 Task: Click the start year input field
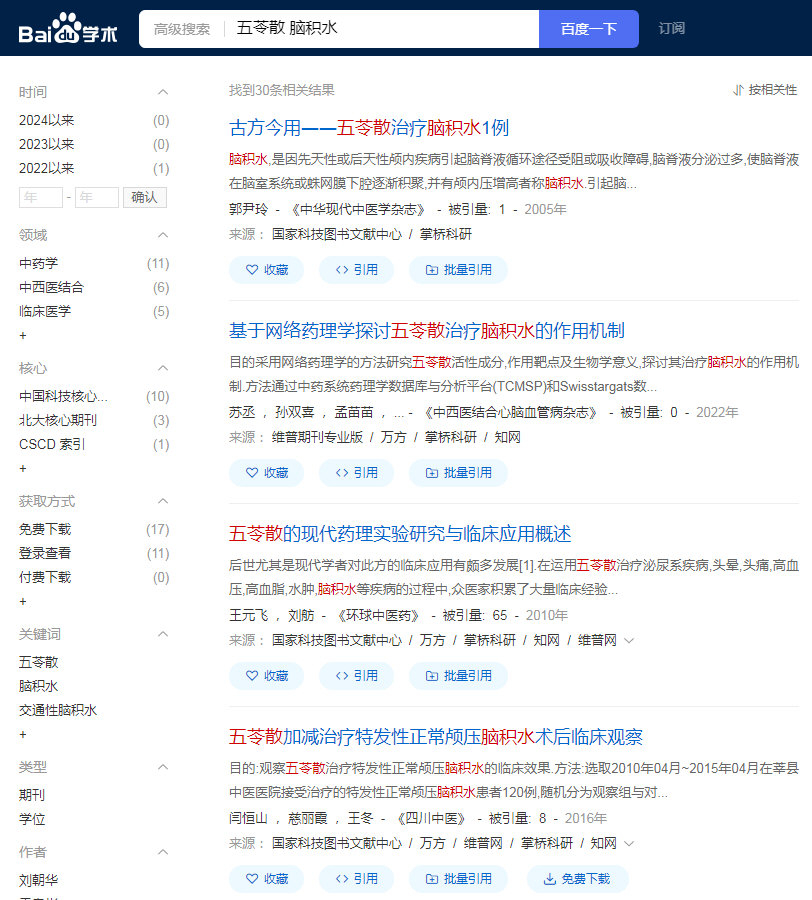[40, 197]
